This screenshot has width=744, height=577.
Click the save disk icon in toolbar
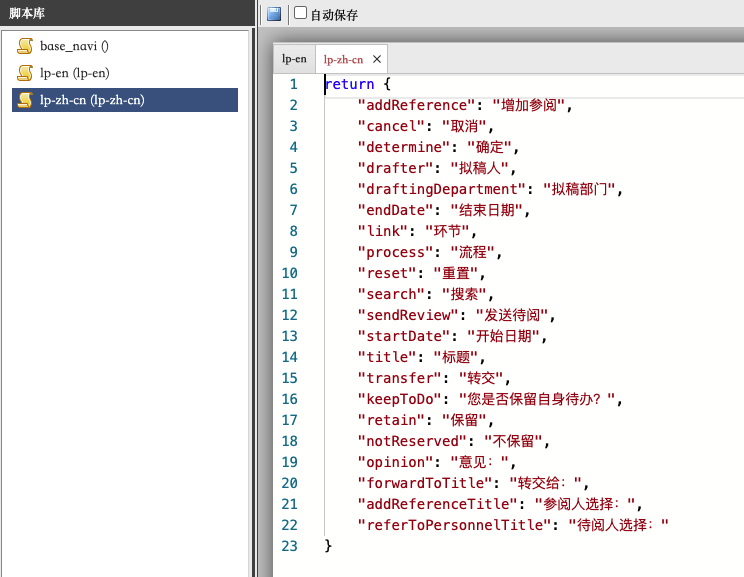click(x=274, y=14)
